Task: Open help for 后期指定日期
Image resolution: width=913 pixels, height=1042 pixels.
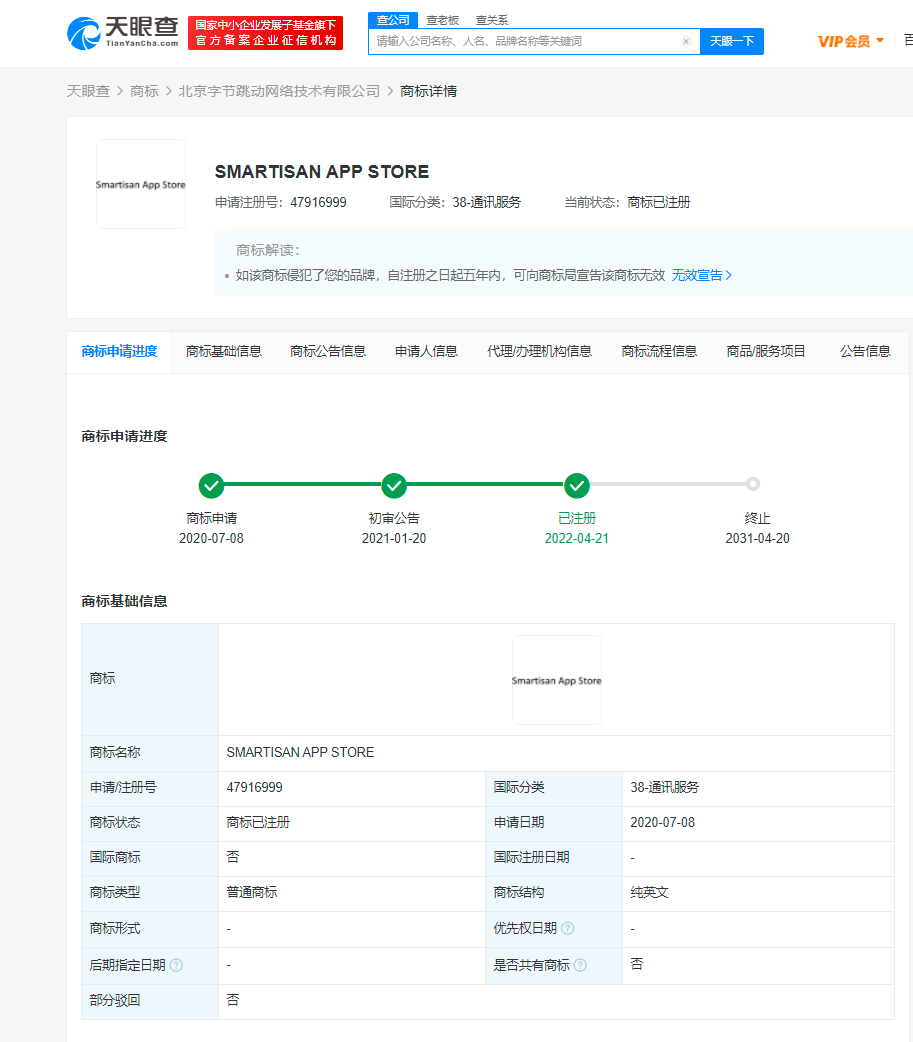Action: pos(176,965)
